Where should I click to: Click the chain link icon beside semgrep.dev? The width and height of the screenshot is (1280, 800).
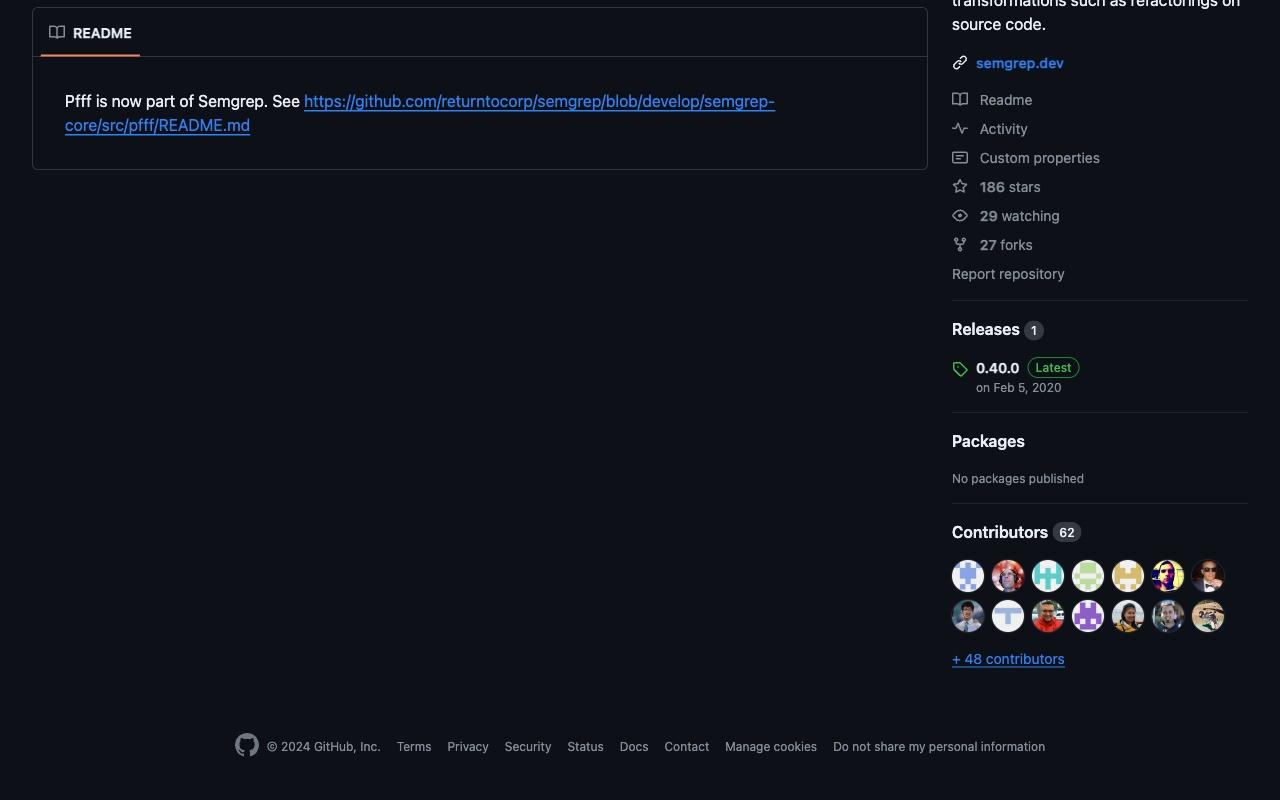[960, 63]
